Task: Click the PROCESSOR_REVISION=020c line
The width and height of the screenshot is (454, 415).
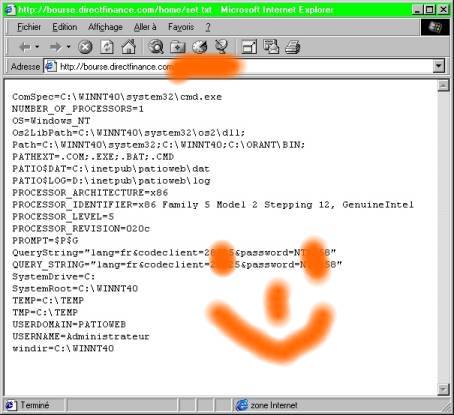Action: pyautogui.click(x=81, y=228)
